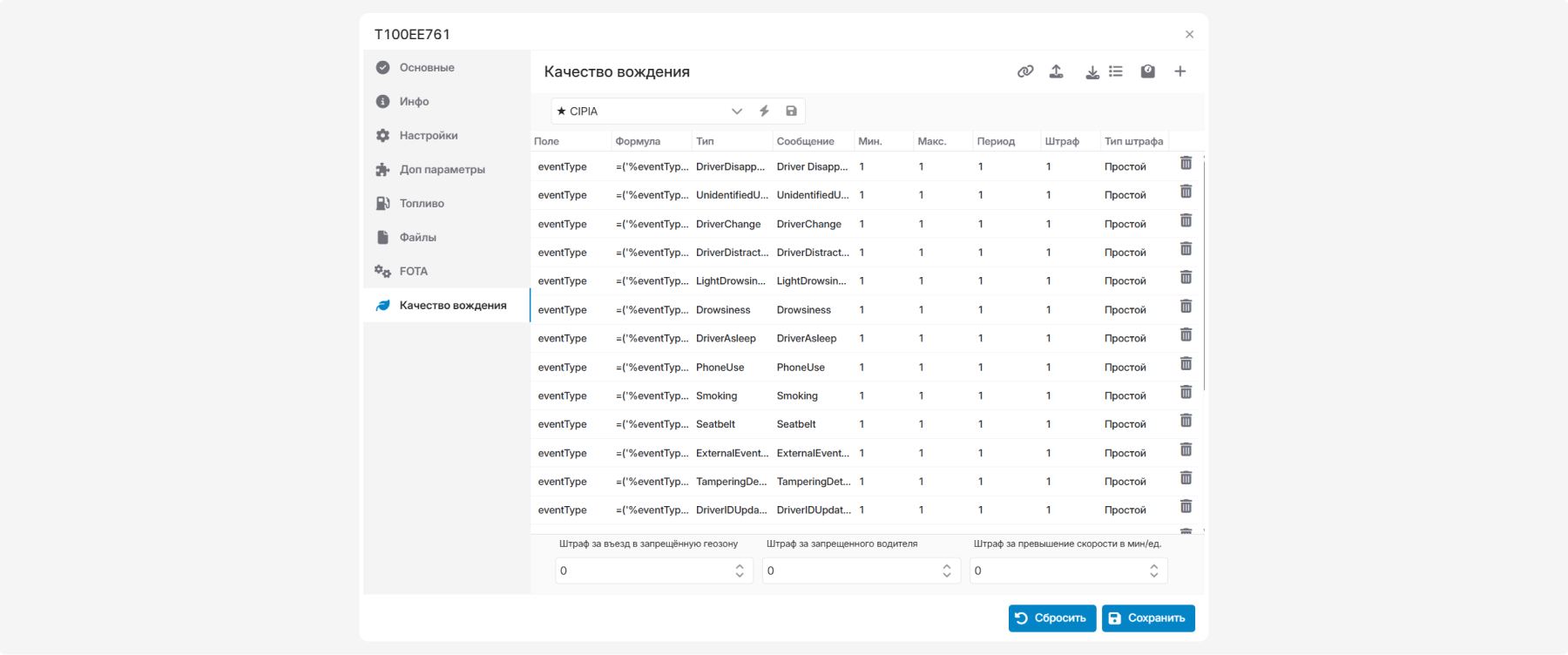Click the Сохранить button
1568x655 pixels.
(x=1148, y=618)
